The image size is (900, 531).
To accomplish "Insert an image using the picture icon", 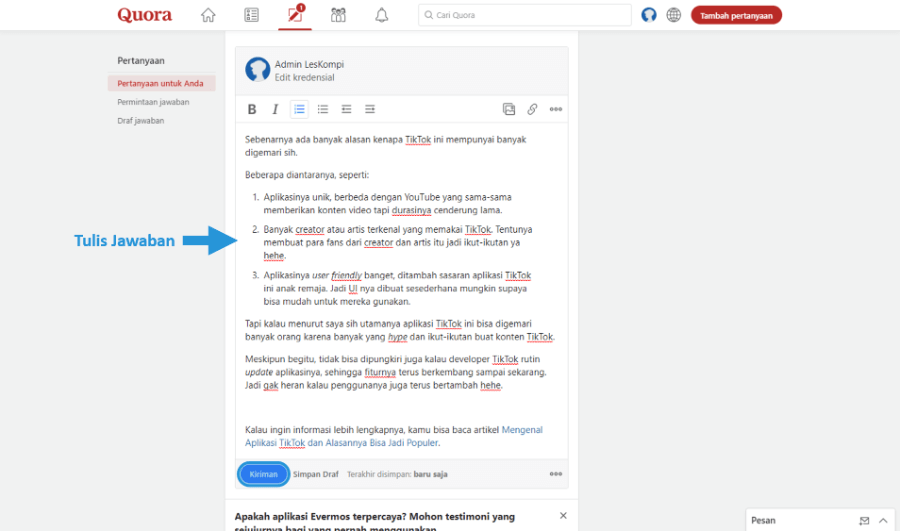I will 509,109.
